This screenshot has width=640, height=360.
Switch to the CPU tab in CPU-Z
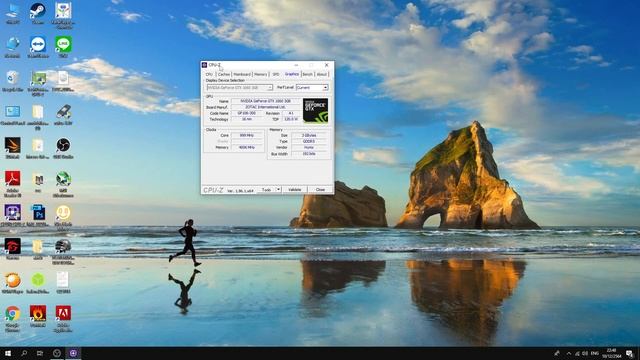pos(209,74)
